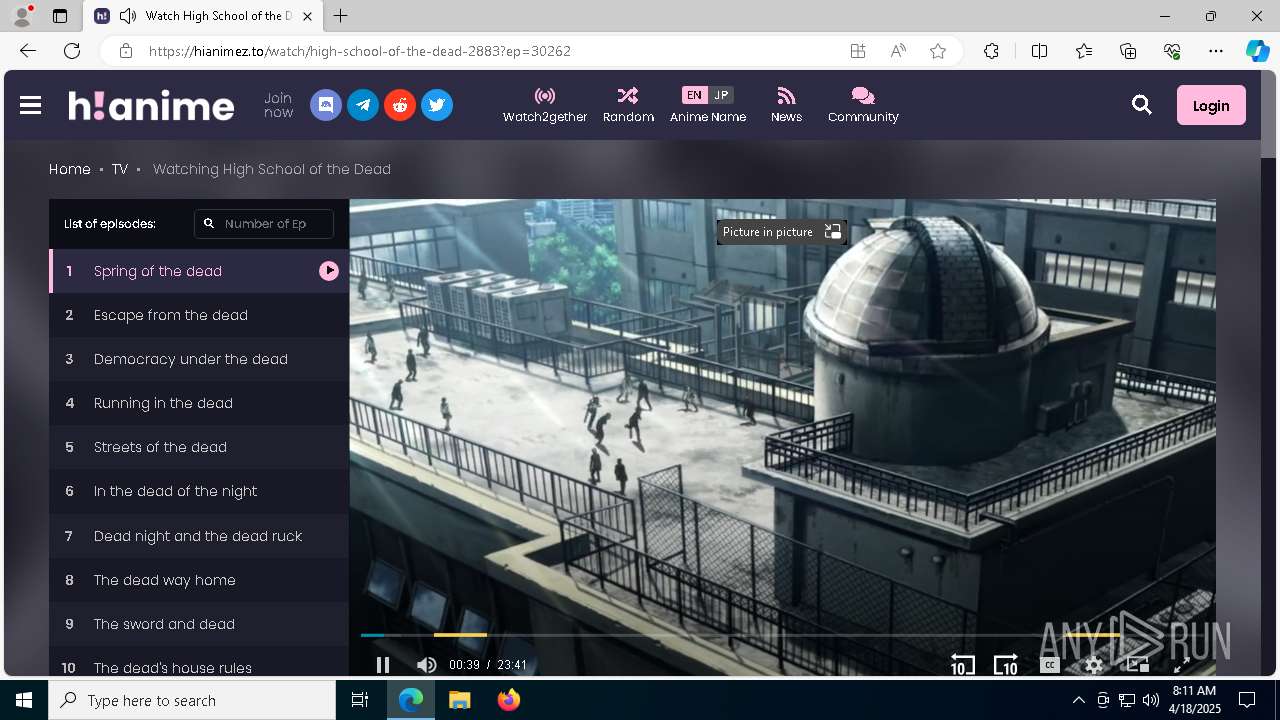Open video player settings gear
1280x720 pixels.
point(1094,665)
